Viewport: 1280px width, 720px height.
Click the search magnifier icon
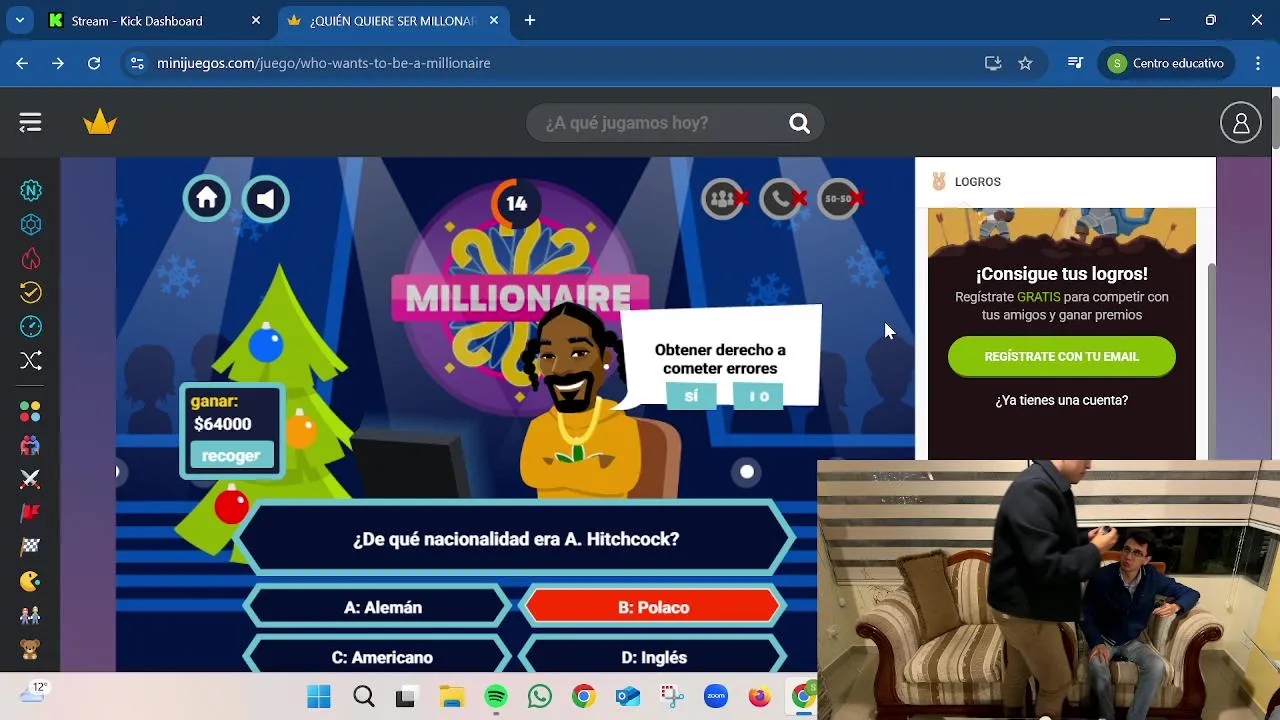[799, 123]
